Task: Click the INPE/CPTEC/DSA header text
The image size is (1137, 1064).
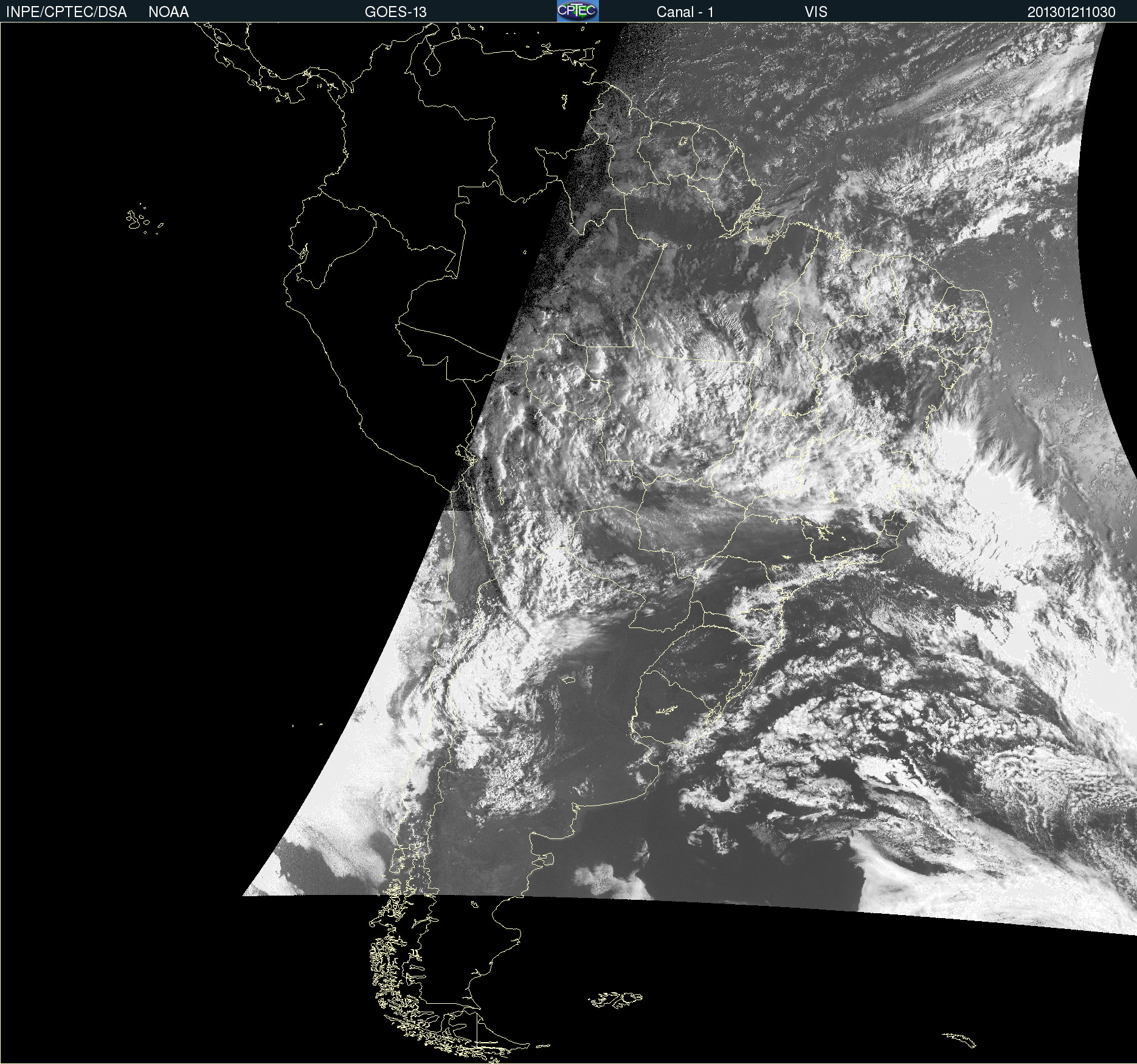Action: click(x=66, y=12)
